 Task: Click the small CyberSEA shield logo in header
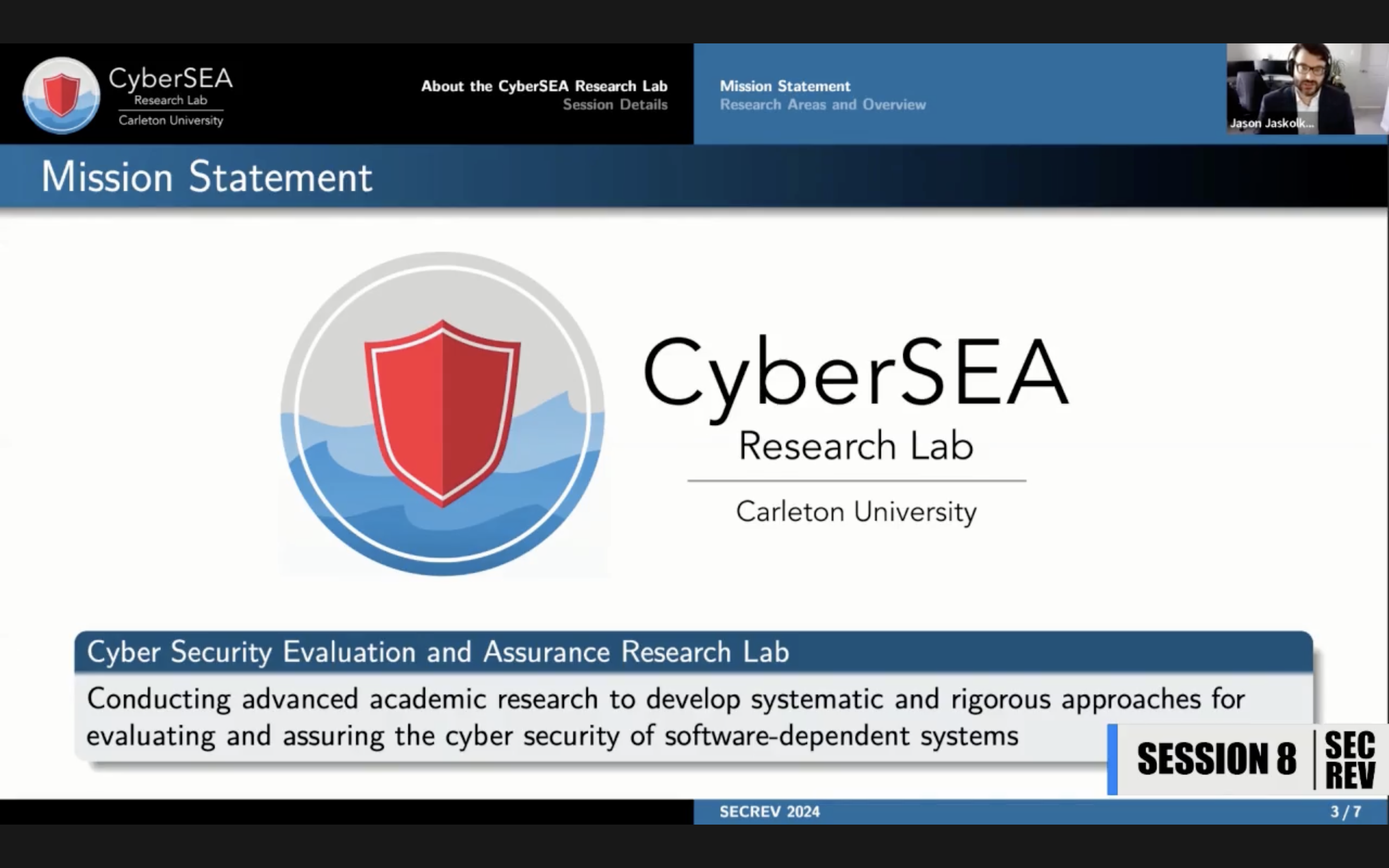[x=62, y=95]
